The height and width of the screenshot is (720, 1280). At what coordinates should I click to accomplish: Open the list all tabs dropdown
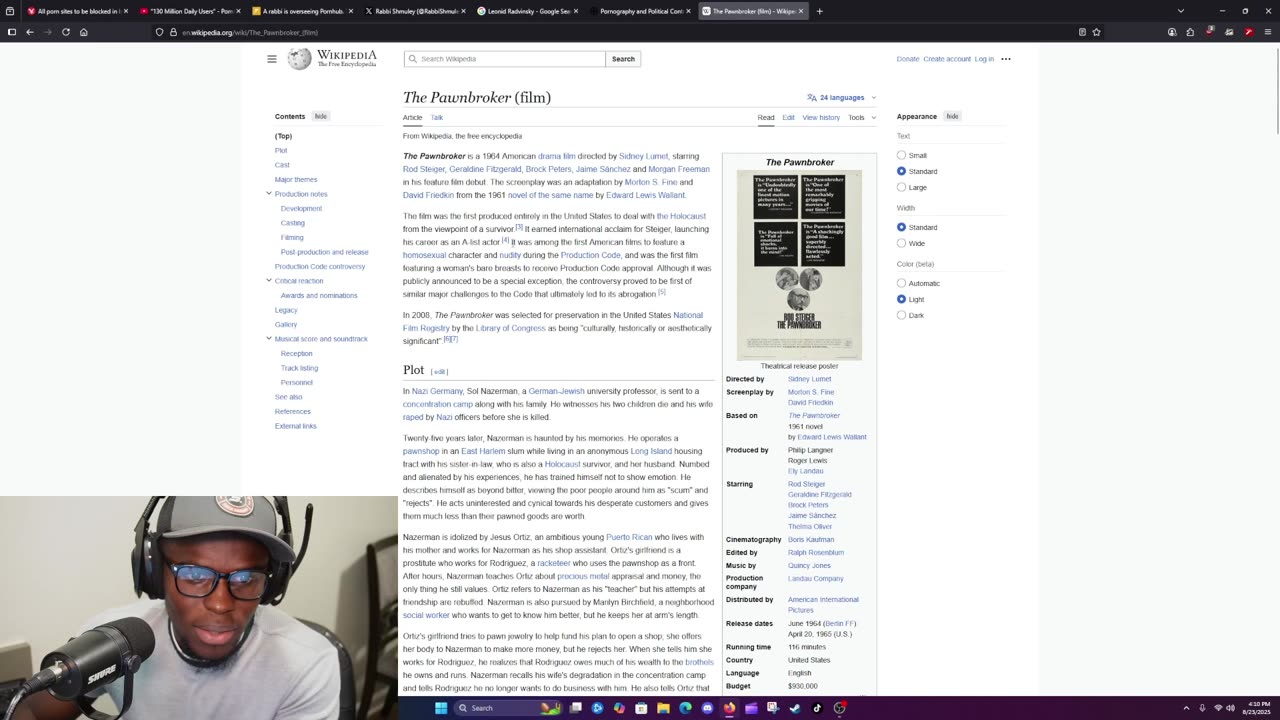1180,11
